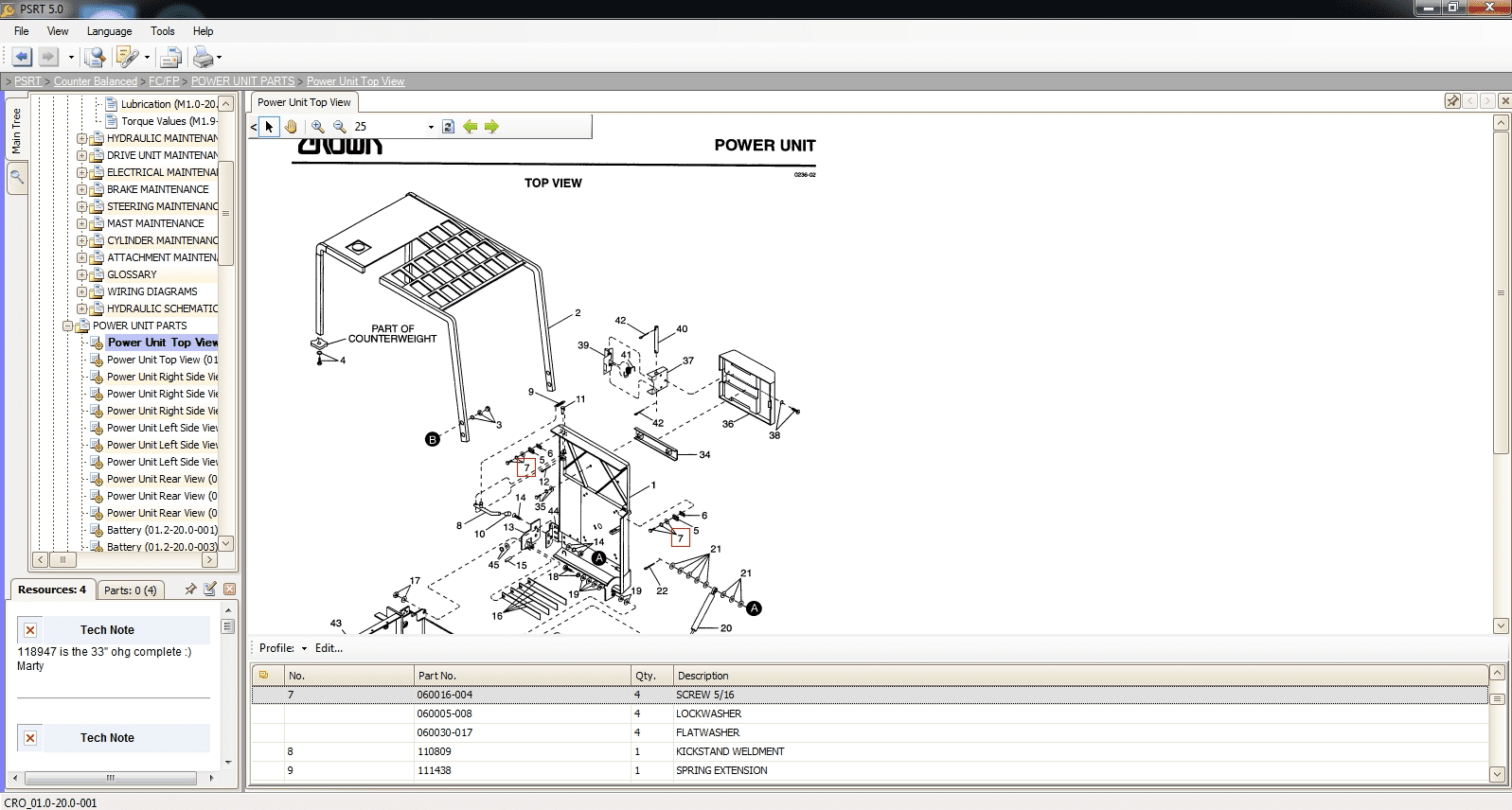Select the hand pan tool
The height and width of the screenshot is (810, 1512).
click(x=292, y=126)
